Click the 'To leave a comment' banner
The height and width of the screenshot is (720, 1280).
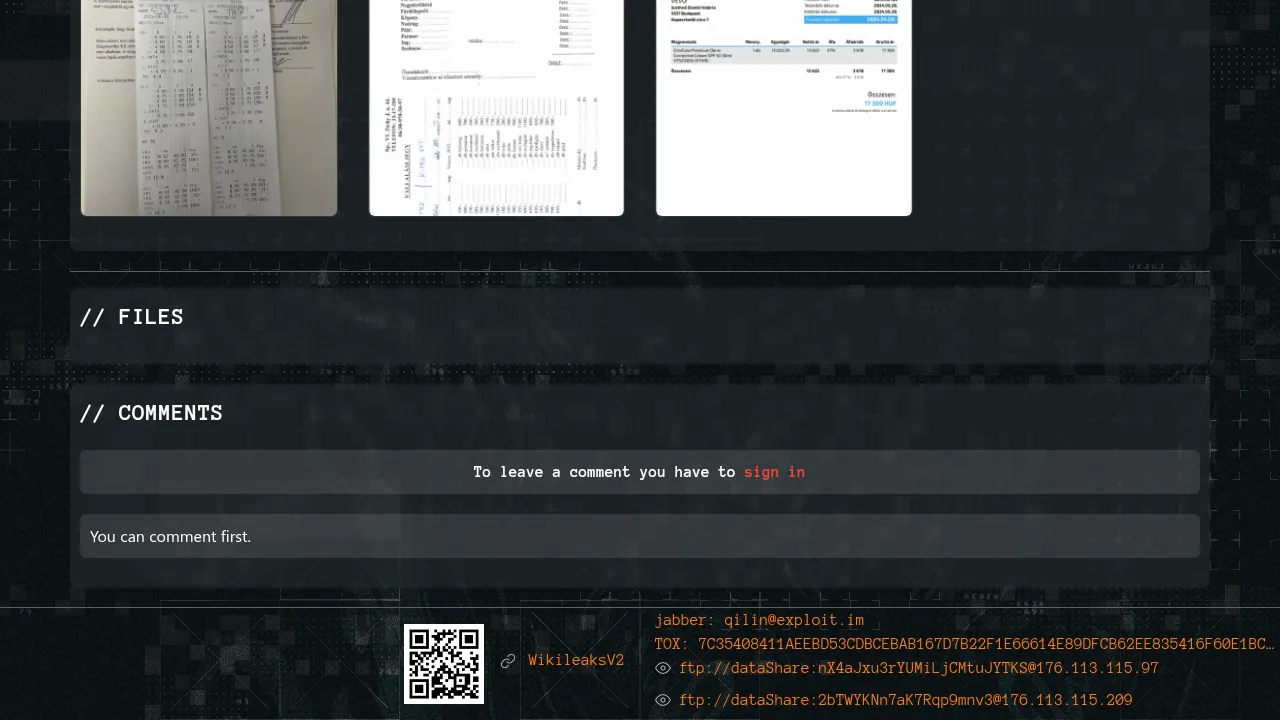(x=640, y=472)
